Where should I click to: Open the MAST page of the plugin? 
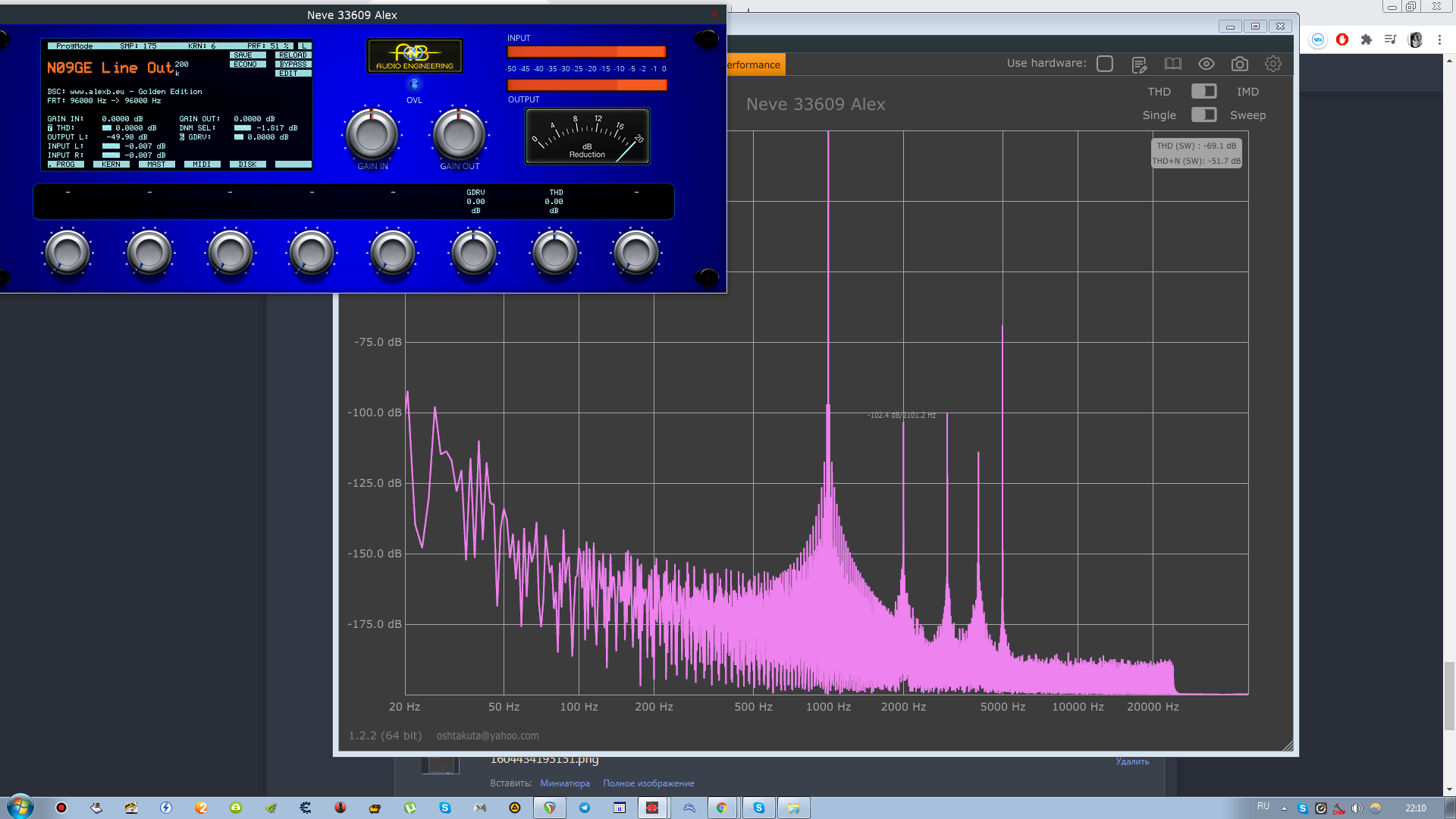point(156,165)
